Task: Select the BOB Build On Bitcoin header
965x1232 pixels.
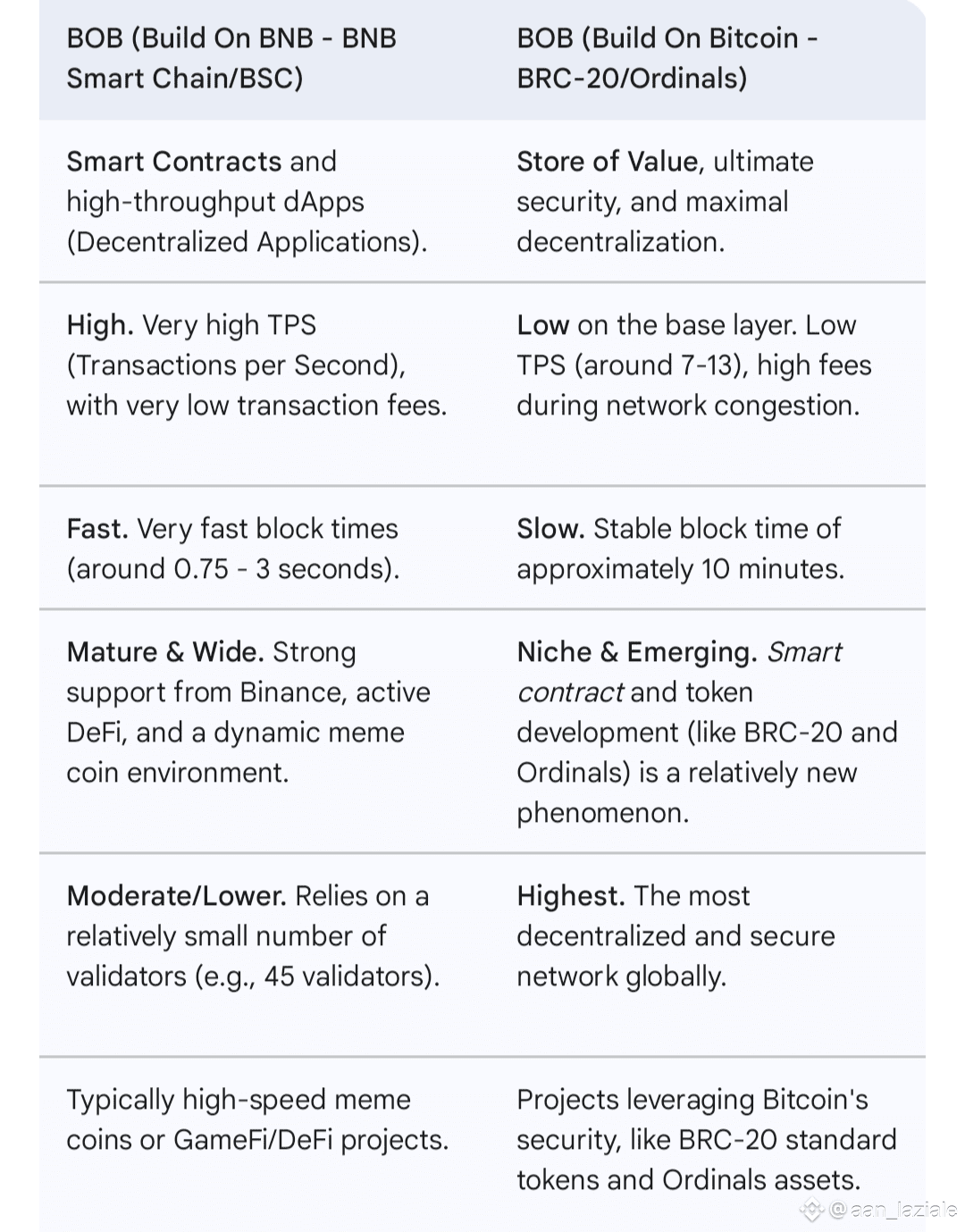Action: tap(667, 58)
